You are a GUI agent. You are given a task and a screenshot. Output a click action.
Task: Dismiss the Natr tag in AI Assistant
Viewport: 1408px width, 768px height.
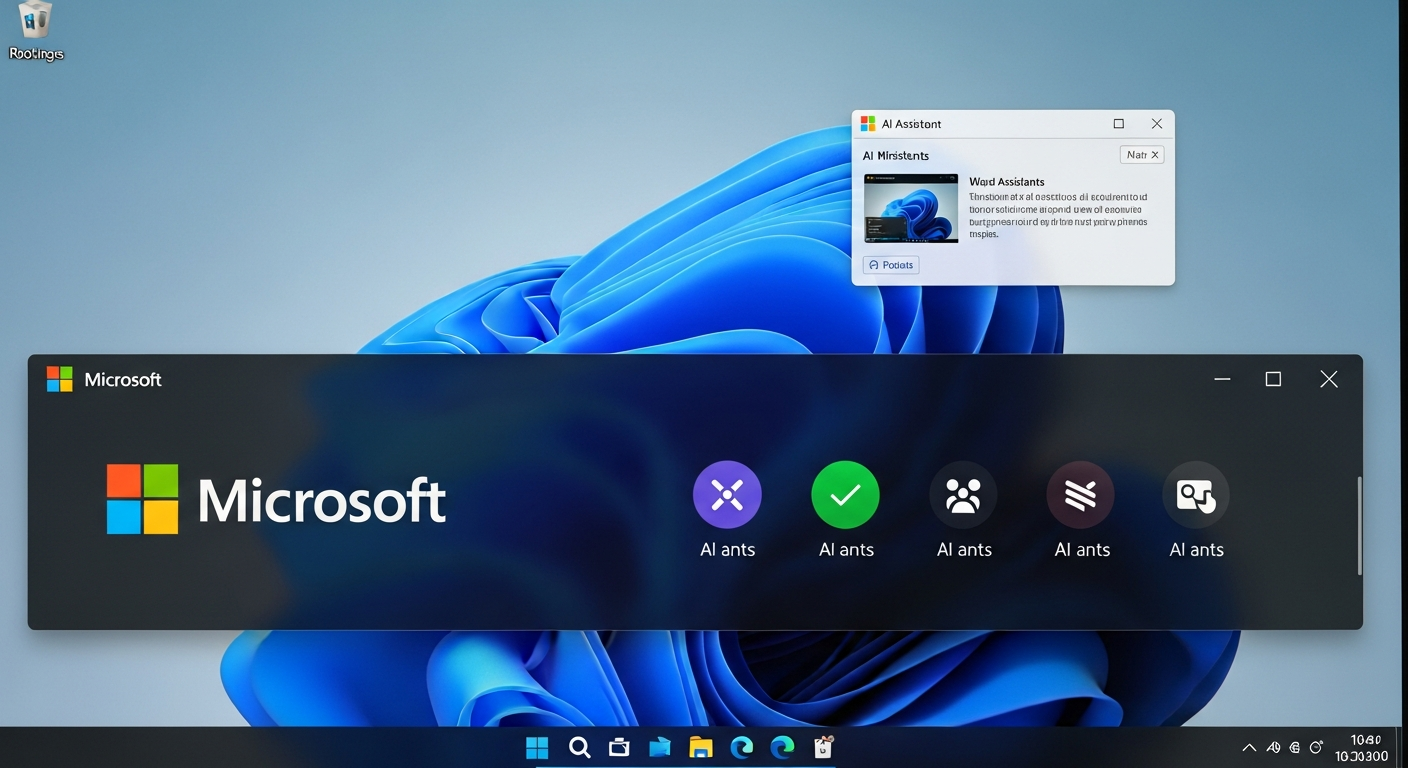pyautogui.click(x=1154, y=155)
